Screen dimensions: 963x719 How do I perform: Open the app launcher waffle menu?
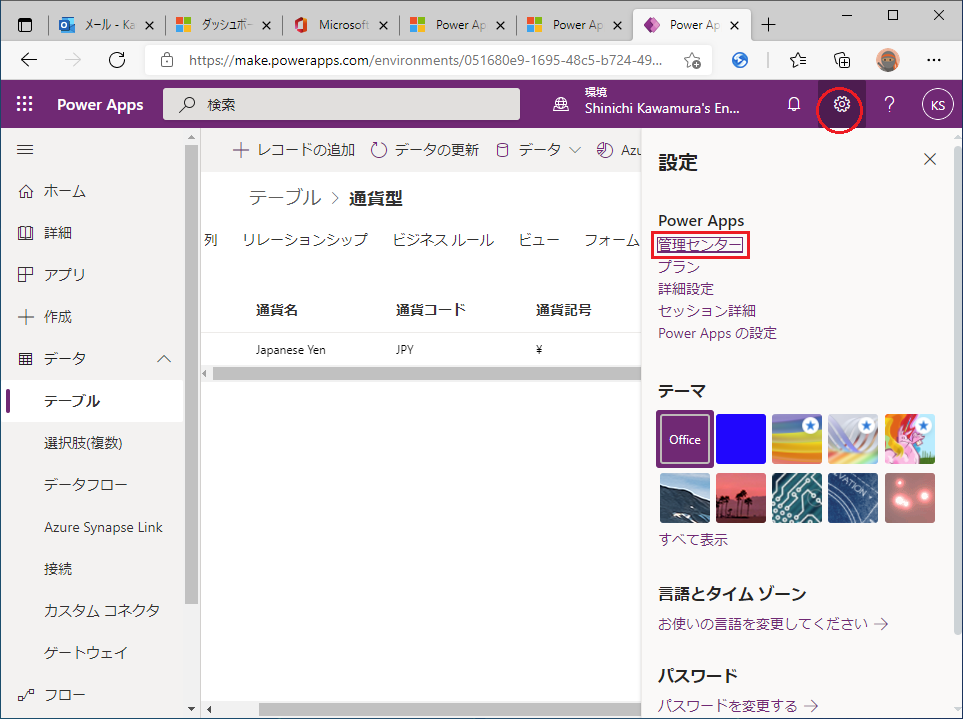[x=25, y=104]
